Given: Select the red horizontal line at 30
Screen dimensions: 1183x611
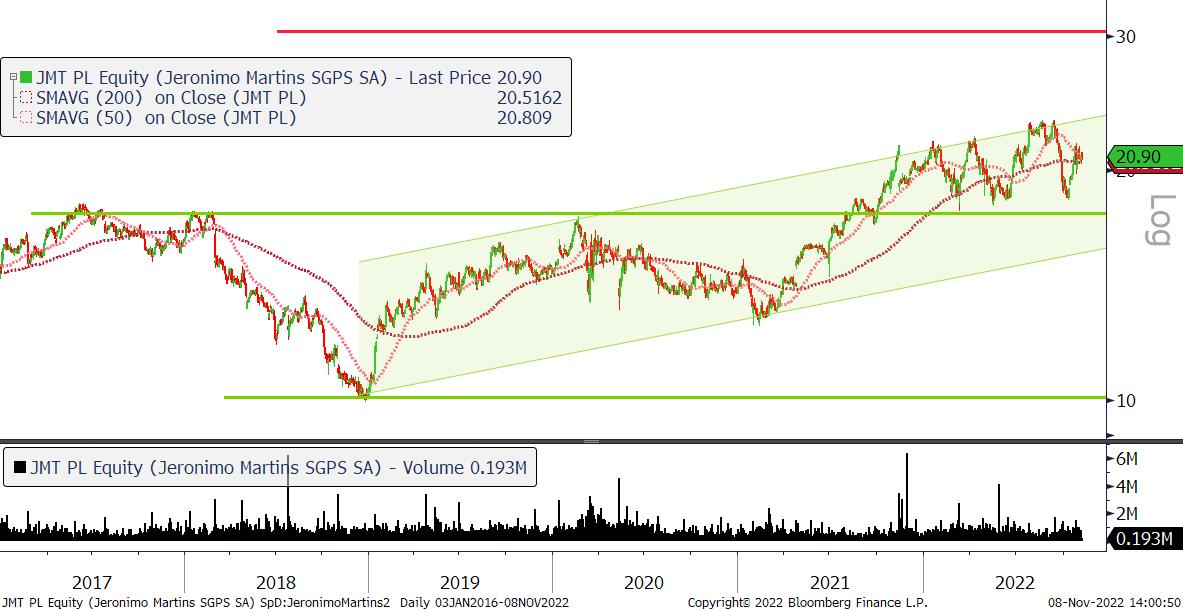Looking at the screenshot, I should point(691,32).
